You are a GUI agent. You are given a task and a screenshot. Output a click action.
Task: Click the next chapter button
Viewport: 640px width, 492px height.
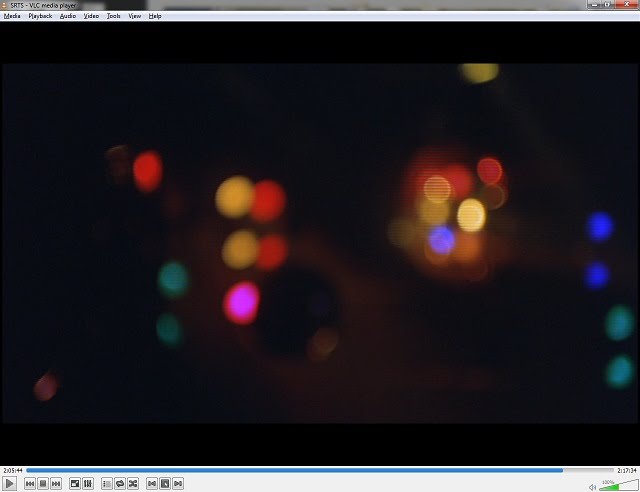[178, 484]
